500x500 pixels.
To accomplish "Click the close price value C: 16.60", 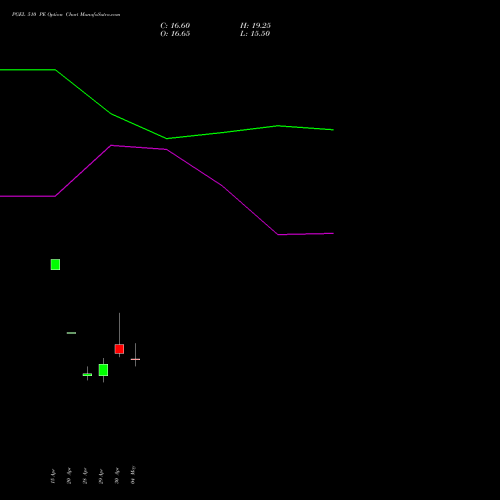I will coord(175,26).
